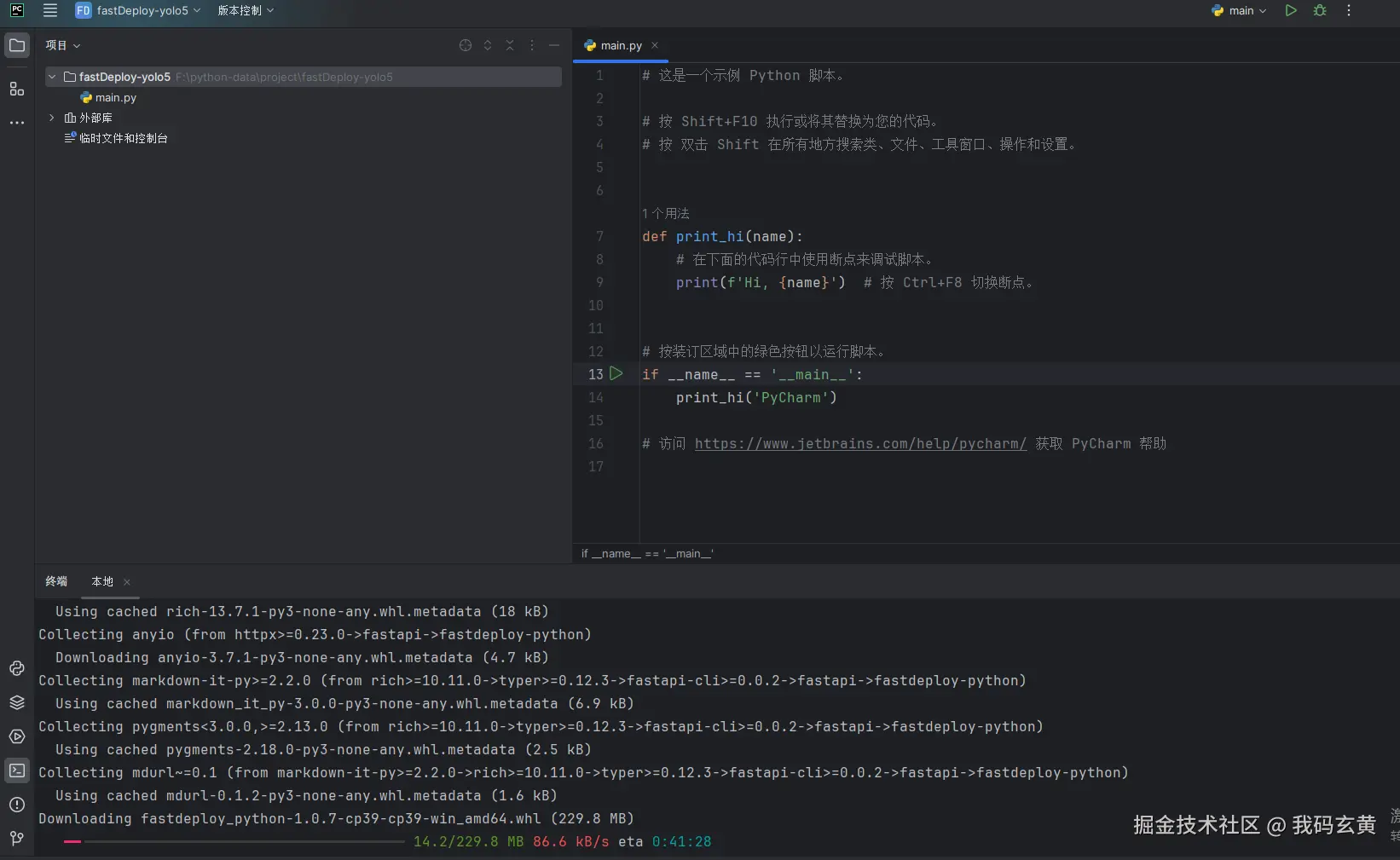Hide the project panel
This screenshot has width=1400, height=860.
pyautogui.click(x=554, y=45)
